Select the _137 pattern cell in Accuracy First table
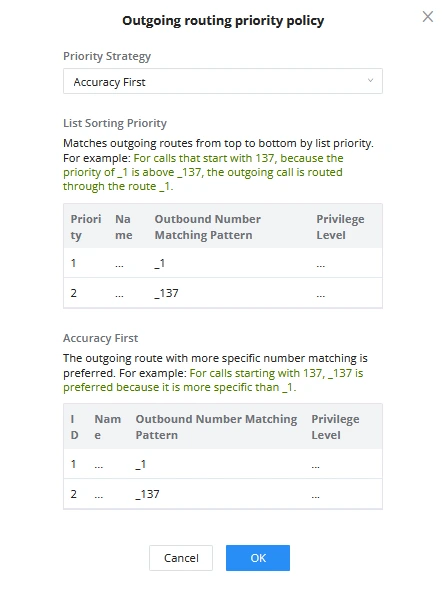This screenshot has height=589, width=446. click(x=147, y=494)
